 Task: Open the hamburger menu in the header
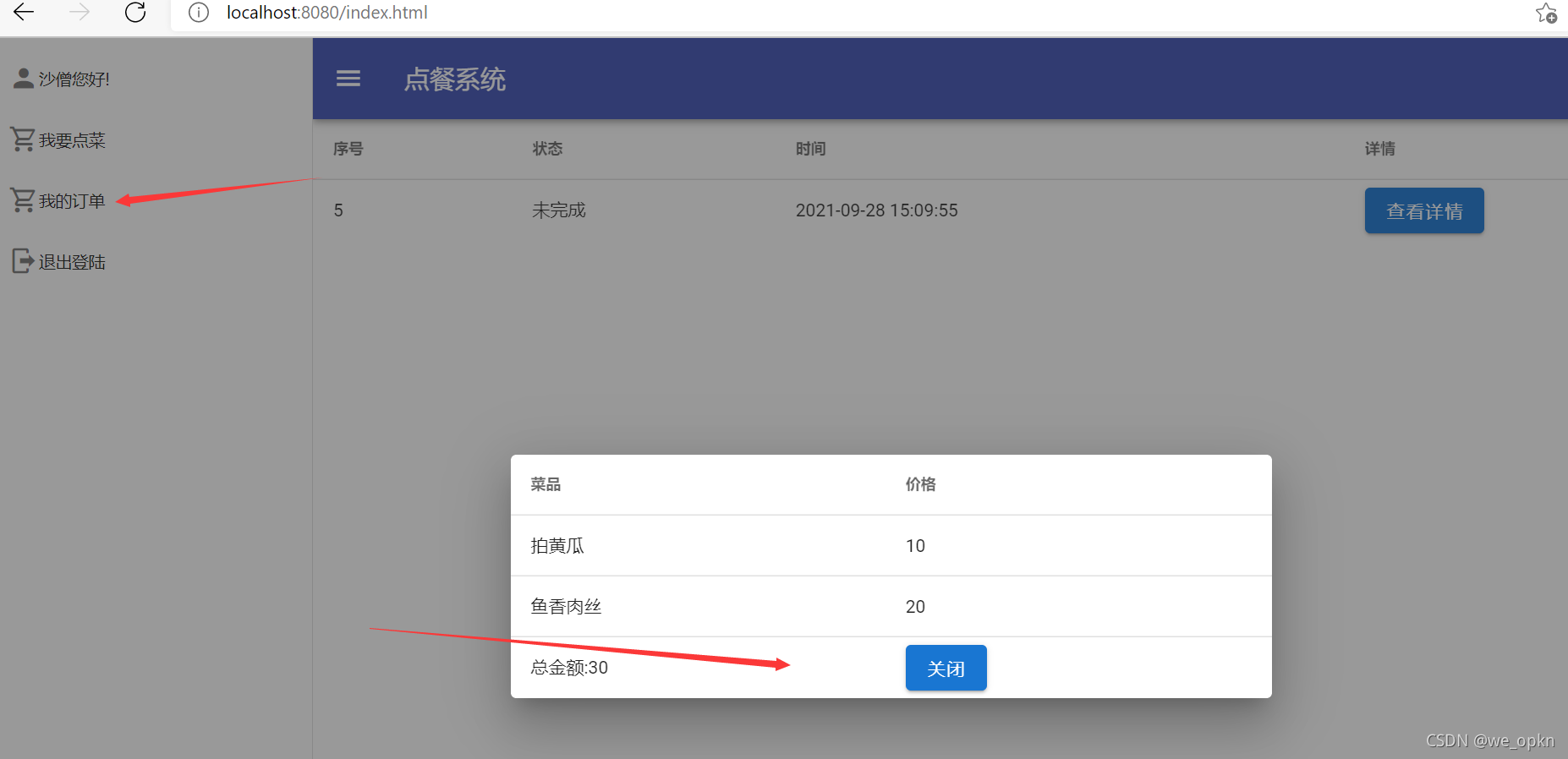pos(348,79)
